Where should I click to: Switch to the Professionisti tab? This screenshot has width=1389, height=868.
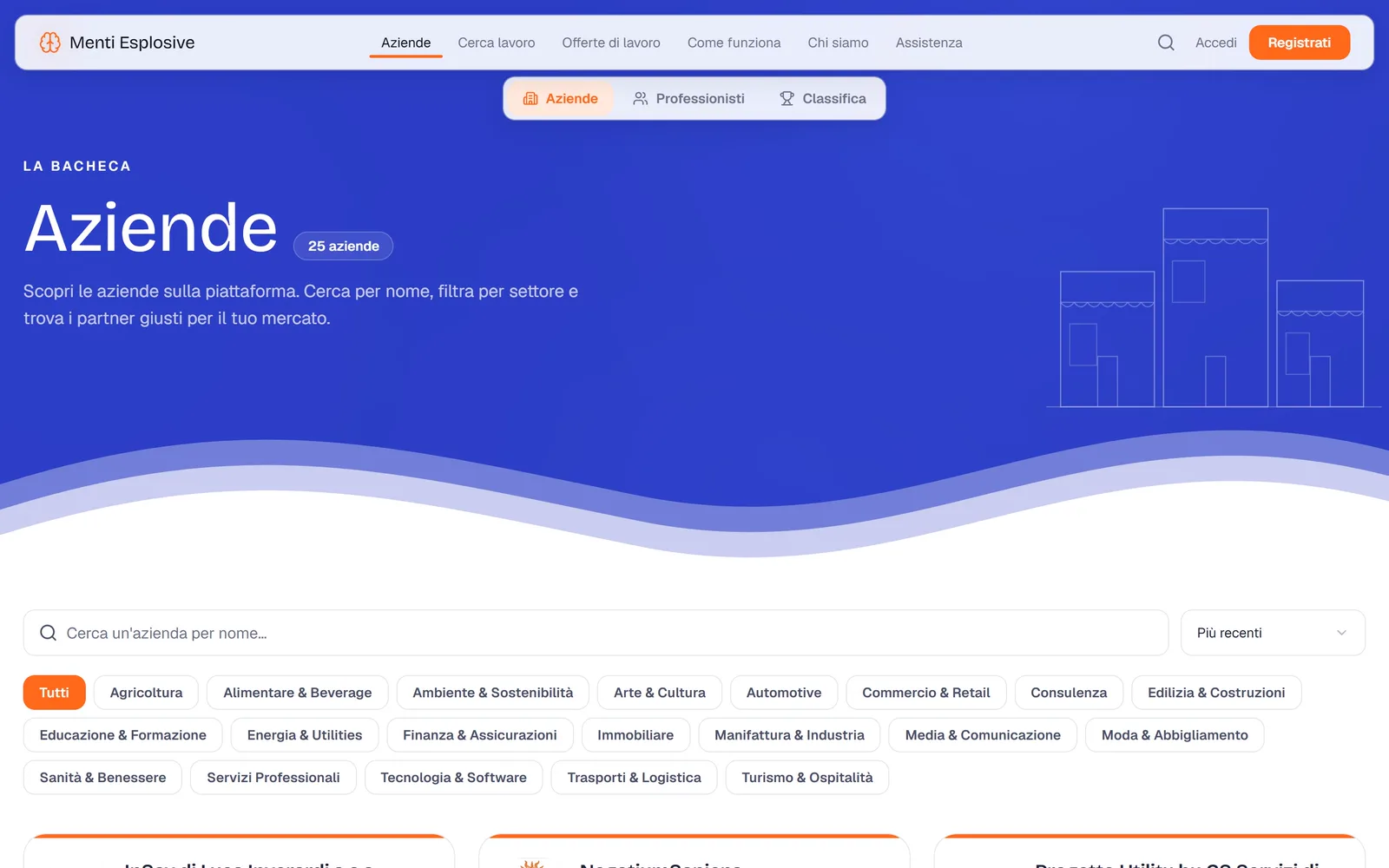coord(689,99)
